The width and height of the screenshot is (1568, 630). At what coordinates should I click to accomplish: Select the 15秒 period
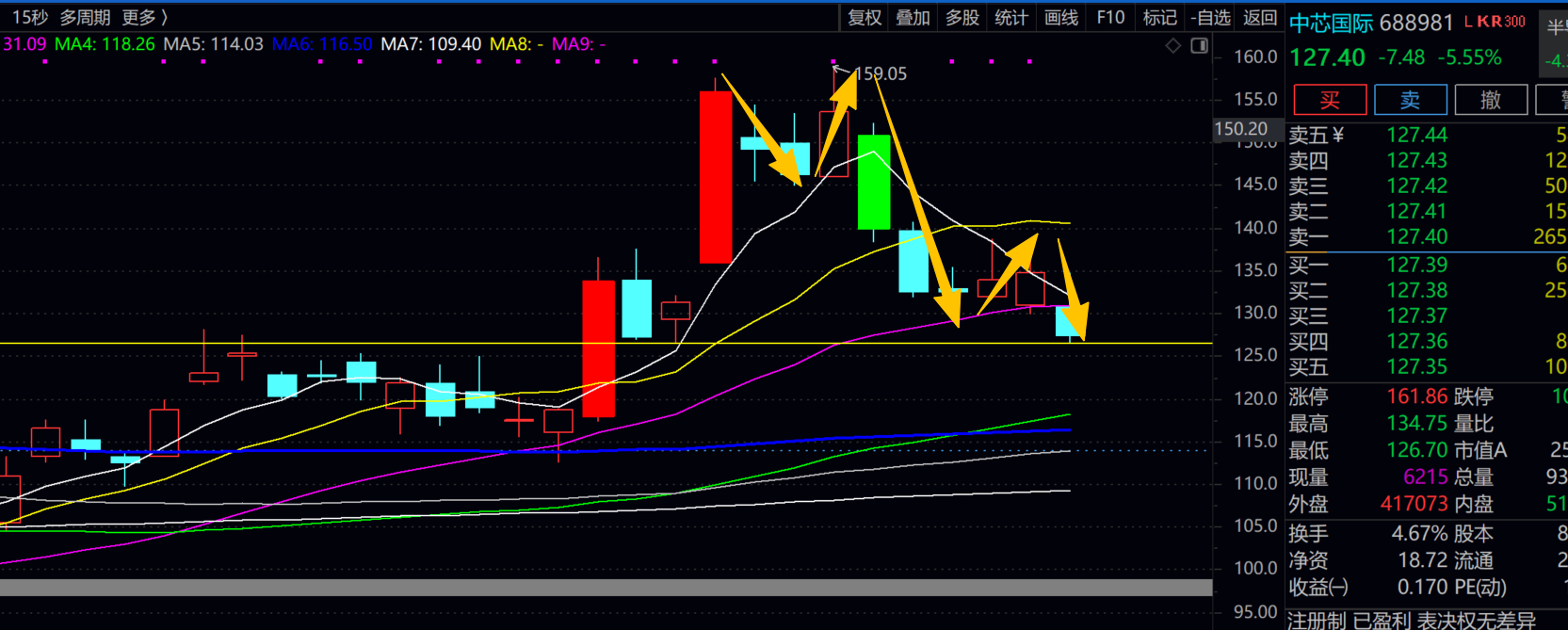coord(29,18)
